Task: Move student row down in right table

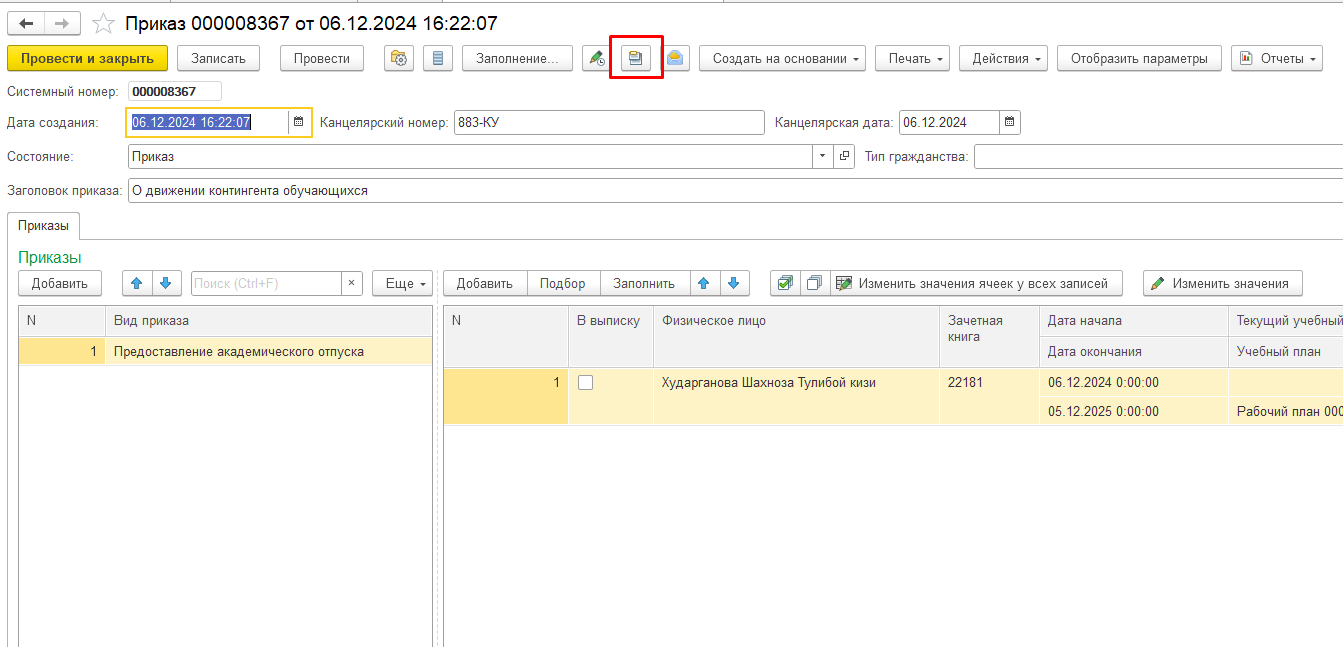Action: click(x=734, y=283)
